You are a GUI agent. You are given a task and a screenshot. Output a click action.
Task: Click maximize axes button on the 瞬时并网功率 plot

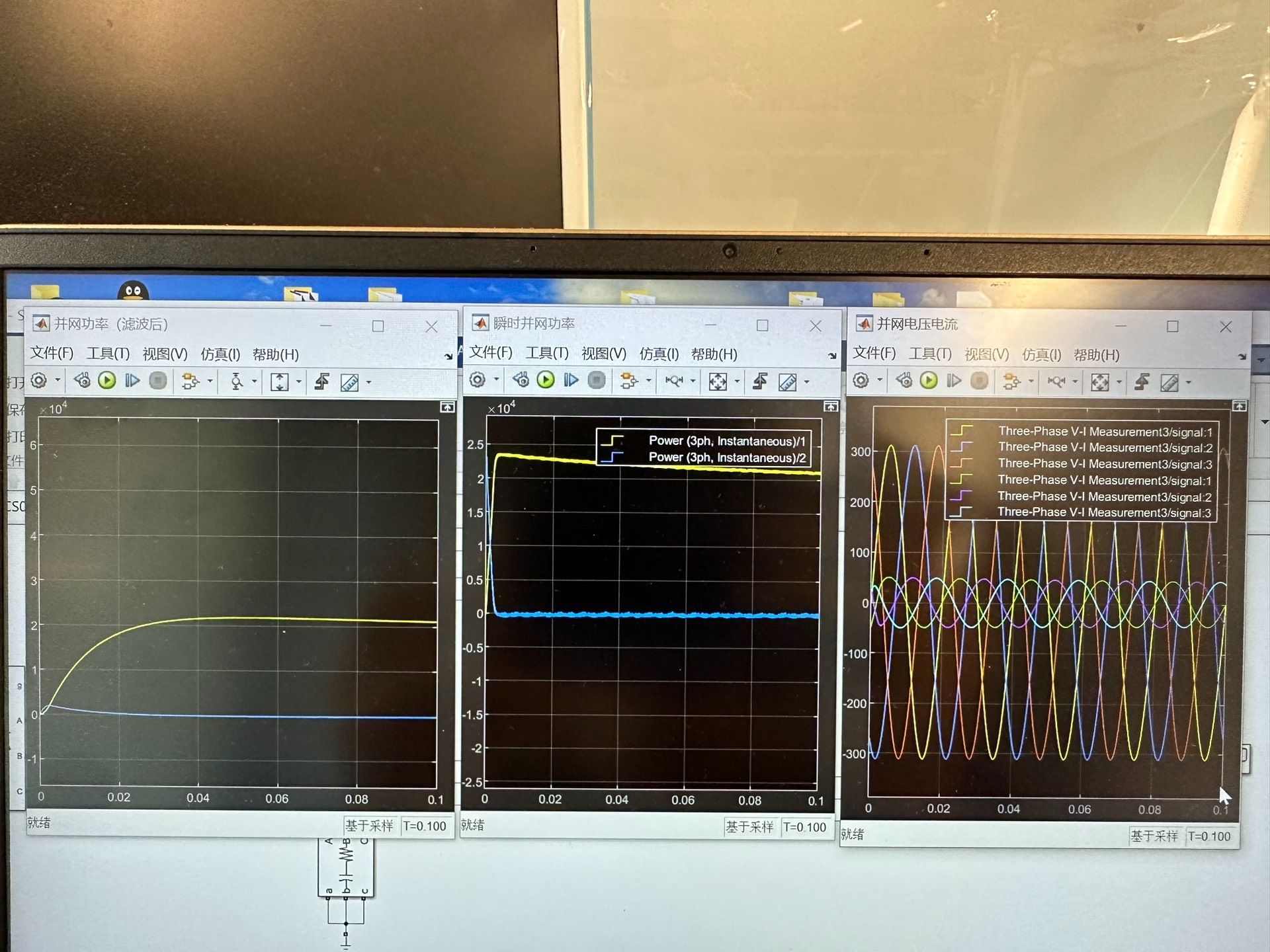(831, 407)
